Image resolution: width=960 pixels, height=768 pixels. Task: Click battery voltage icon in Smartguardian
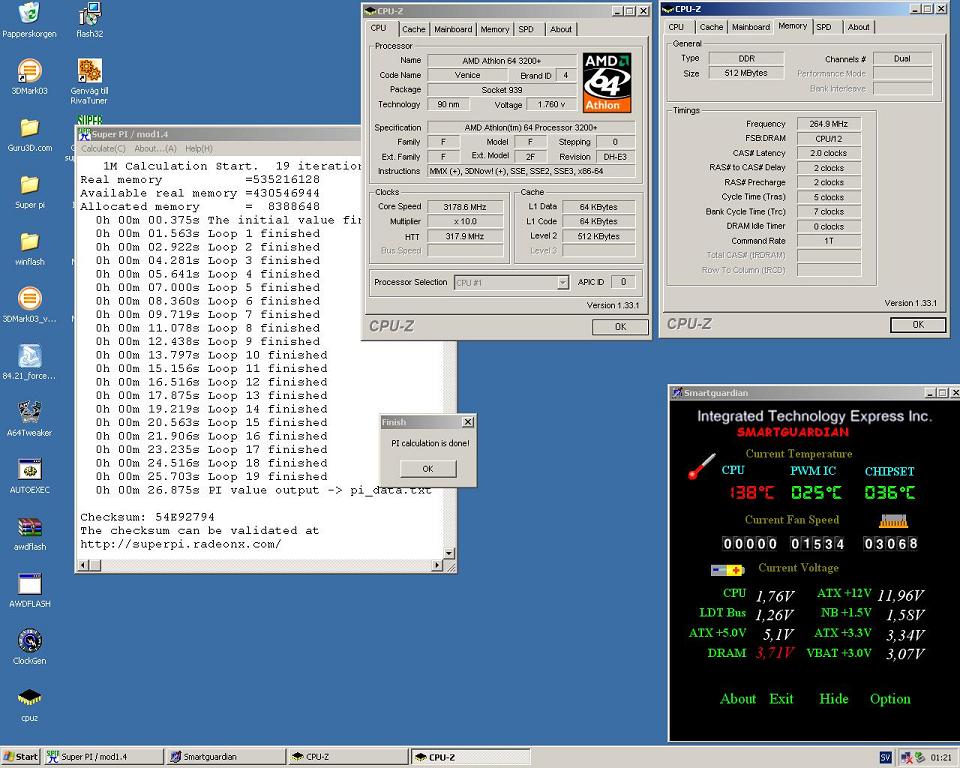pos(727,570)
